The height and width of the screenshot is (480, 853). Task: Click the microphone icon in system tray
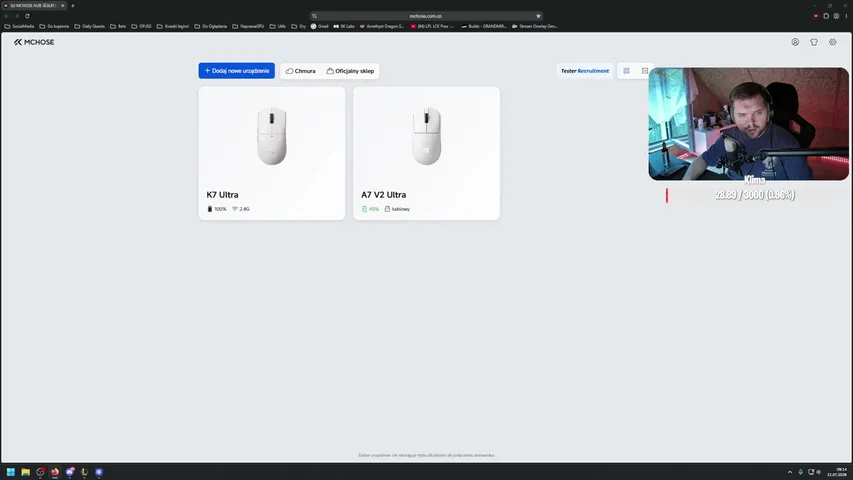[800, 472]
